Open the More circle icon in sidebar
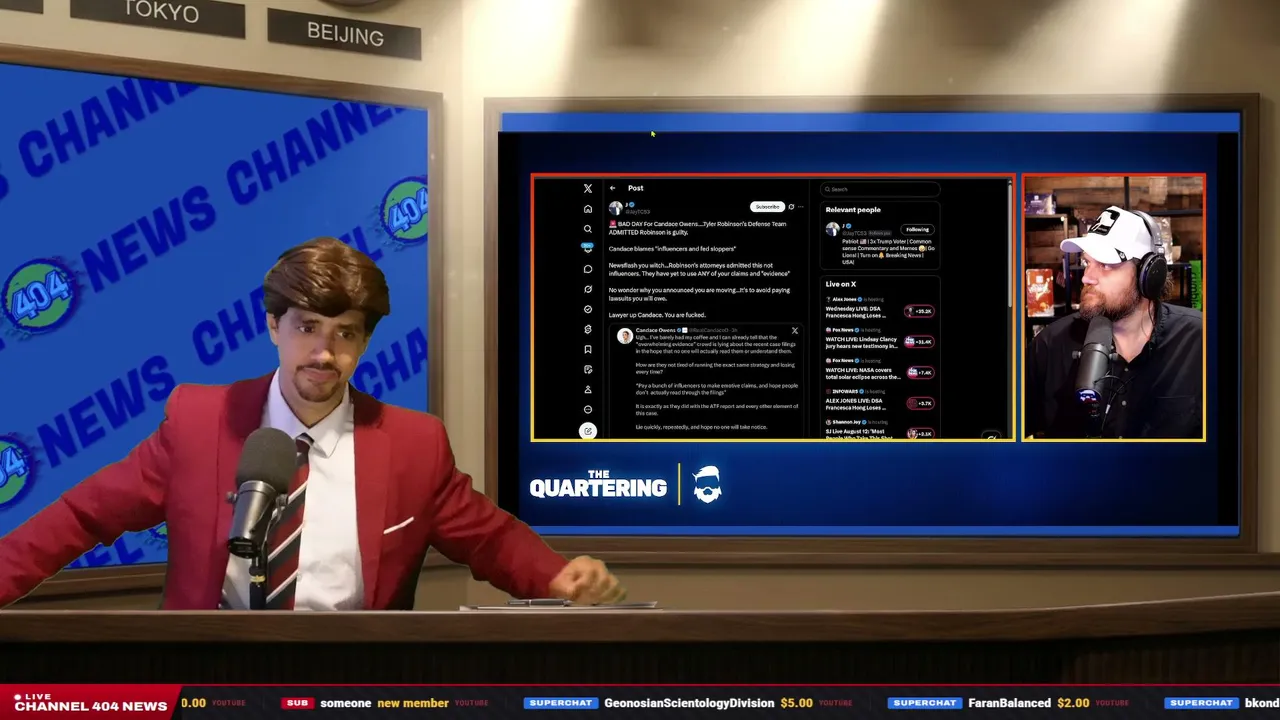Image resolution: width=1280 pixels, height=720 pixels. (x=588, y=409)
